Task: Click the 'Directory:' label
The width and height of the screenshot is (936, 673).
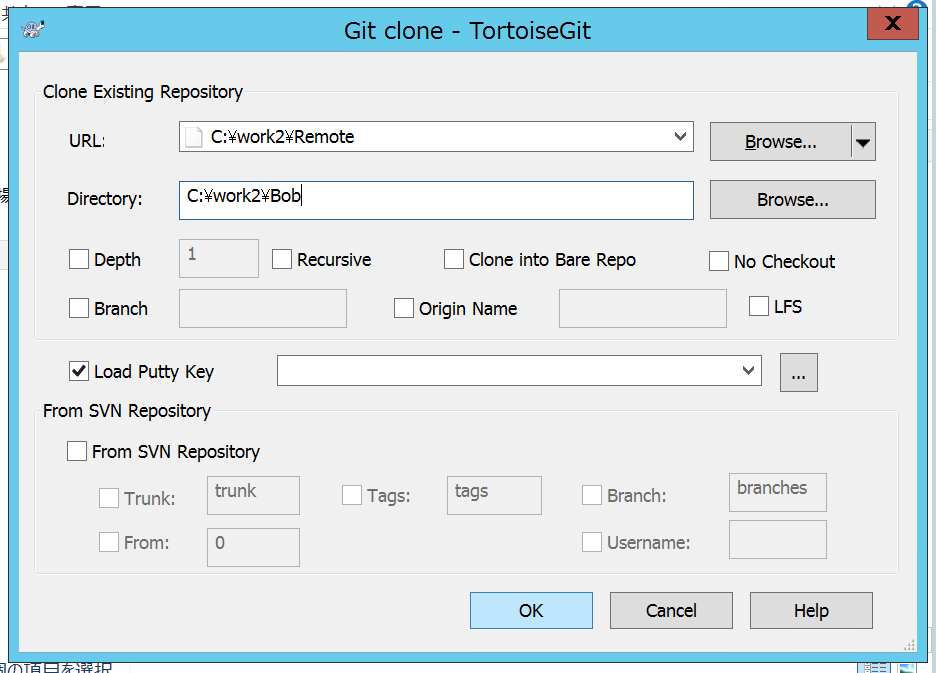Action: [x=104, y=199]
